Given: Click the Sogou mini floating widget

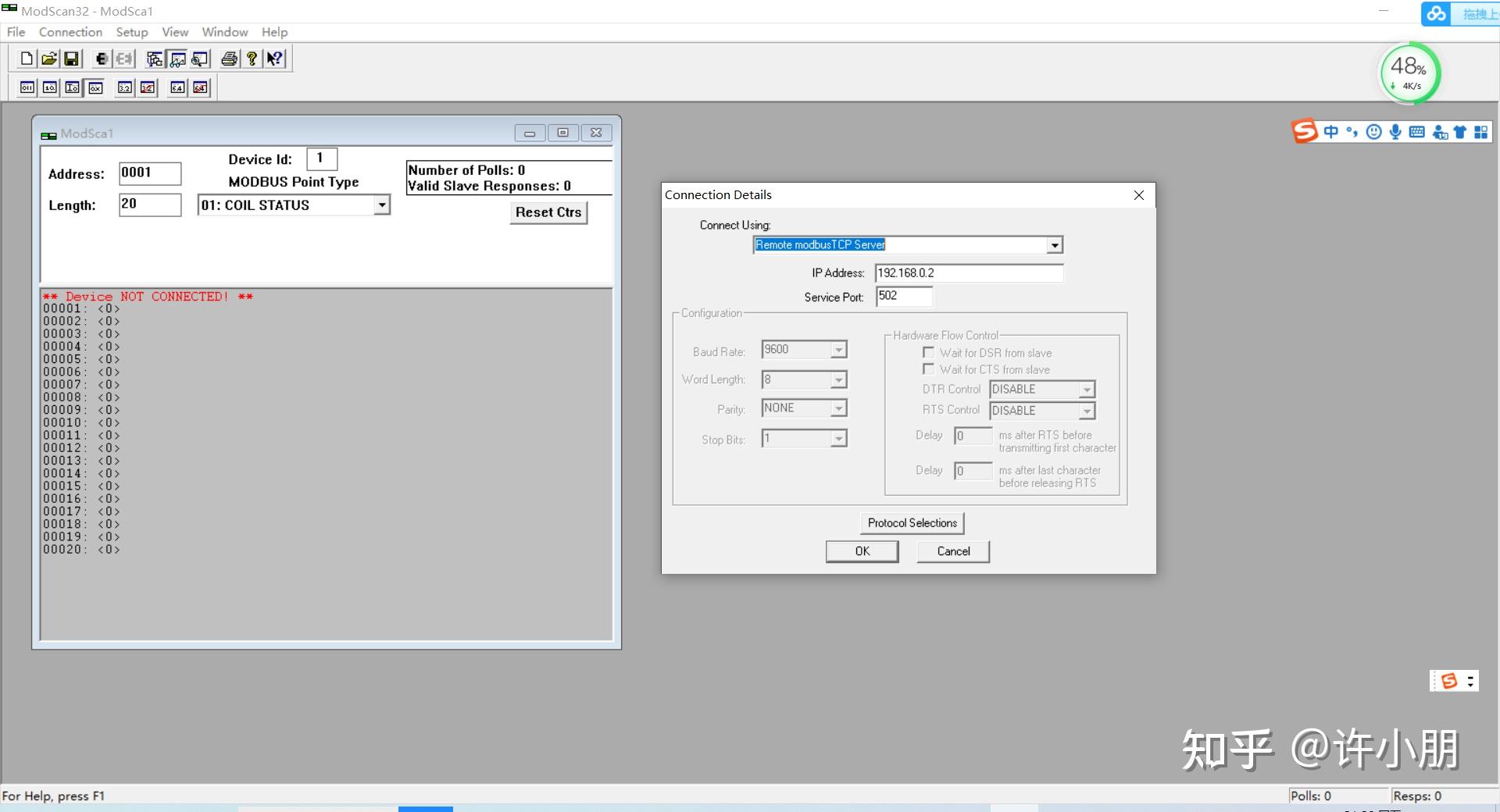Looking at the screenshot, I should point(1454,681).
